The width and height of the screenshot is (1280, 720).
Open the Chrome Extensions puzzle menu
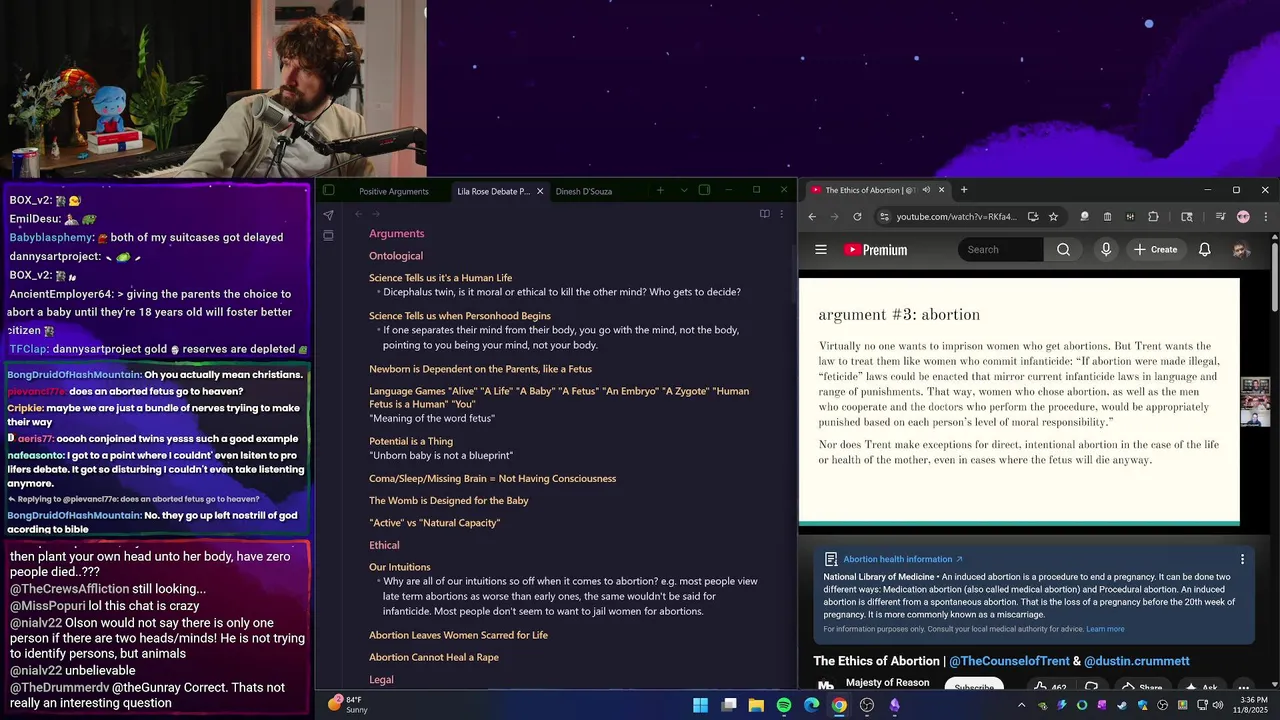point(1153,217)
